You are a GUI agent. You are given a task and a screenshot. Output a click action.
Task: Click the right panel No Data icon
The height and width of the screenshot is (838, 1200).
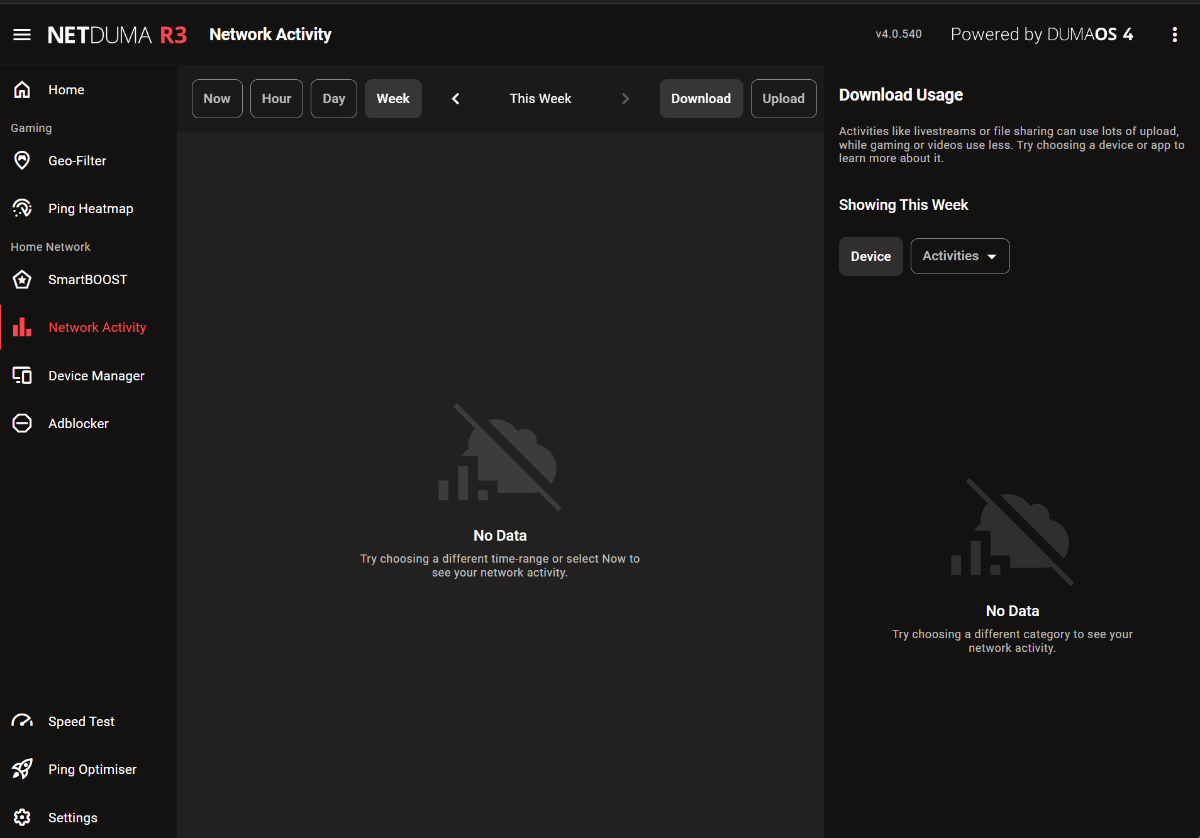(x=1012, y=532)
